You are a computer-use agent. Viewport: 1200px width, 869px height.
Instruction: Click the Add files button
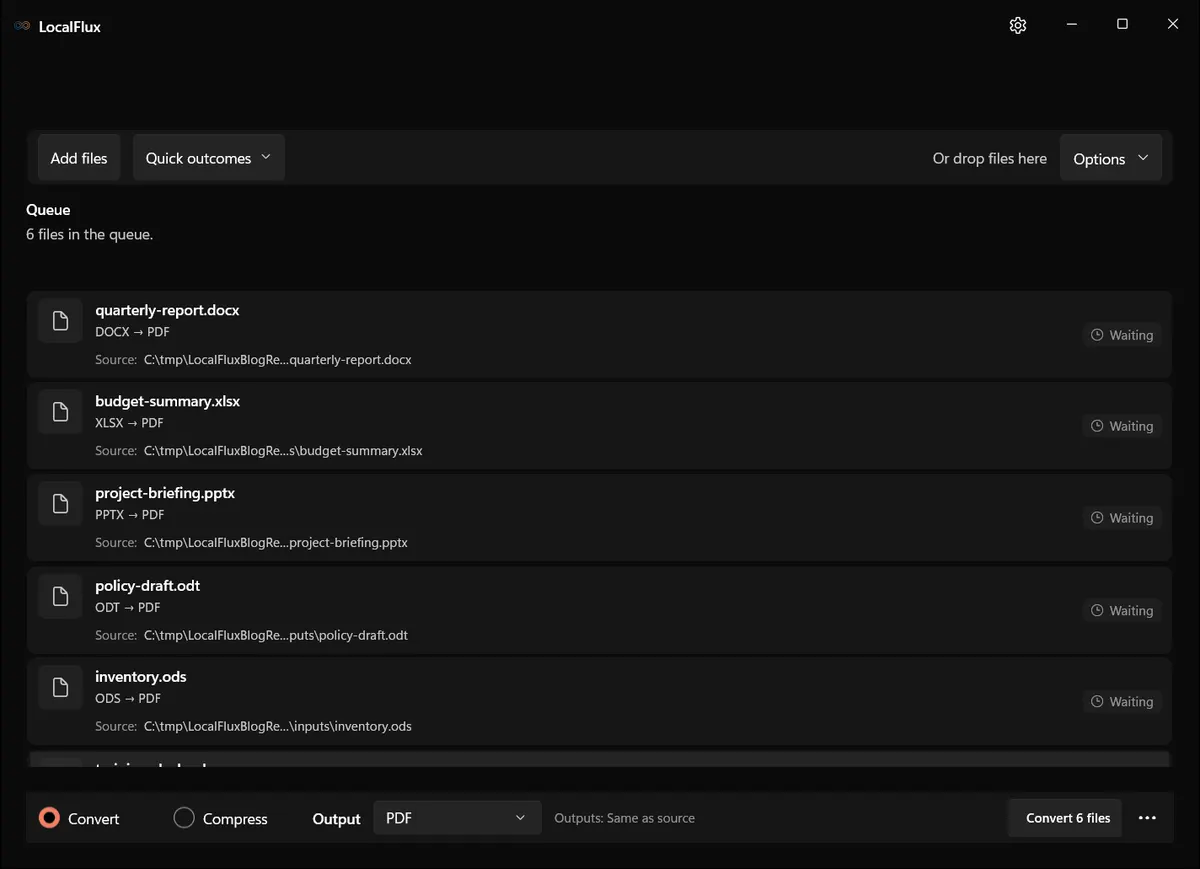point(79,158)
